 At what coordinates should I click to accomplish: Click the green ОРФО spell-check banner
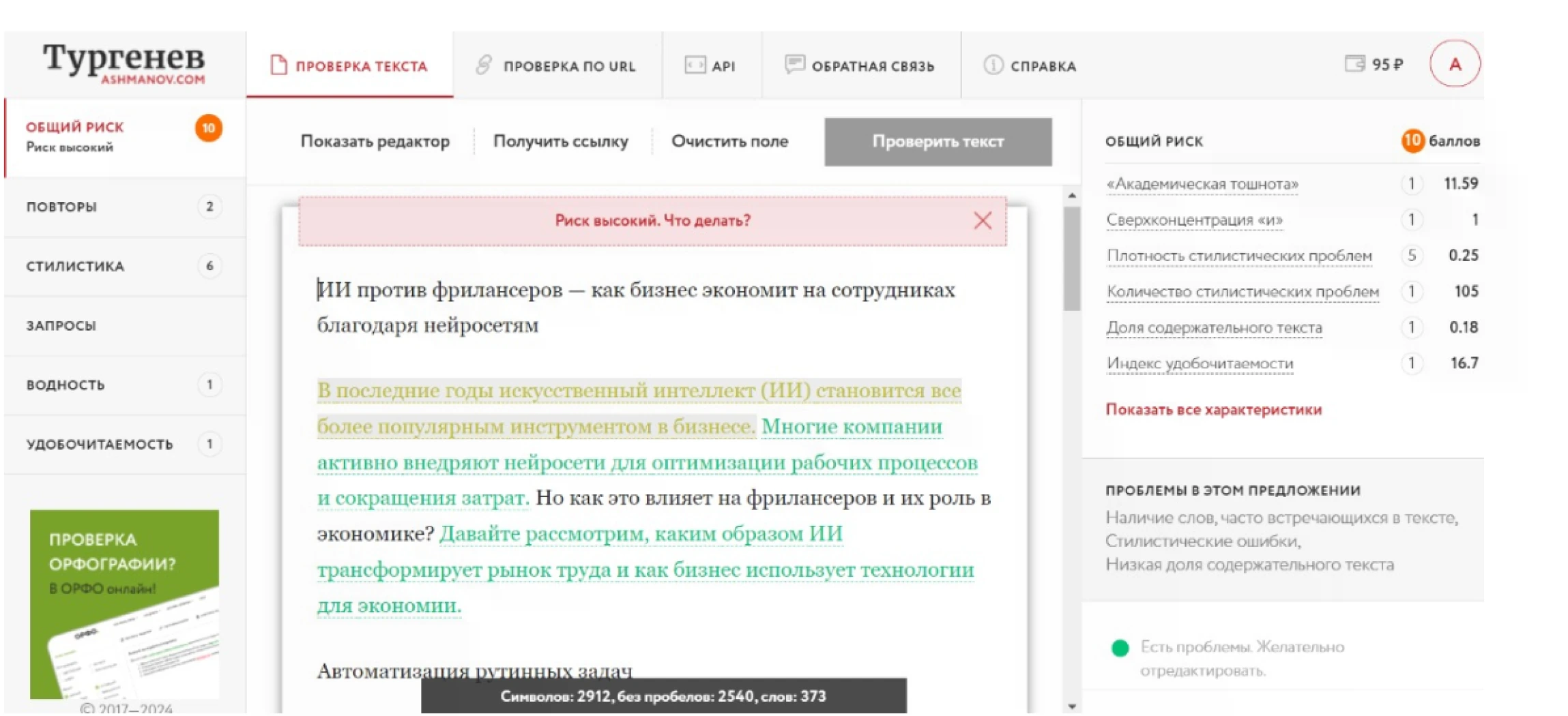124,603
